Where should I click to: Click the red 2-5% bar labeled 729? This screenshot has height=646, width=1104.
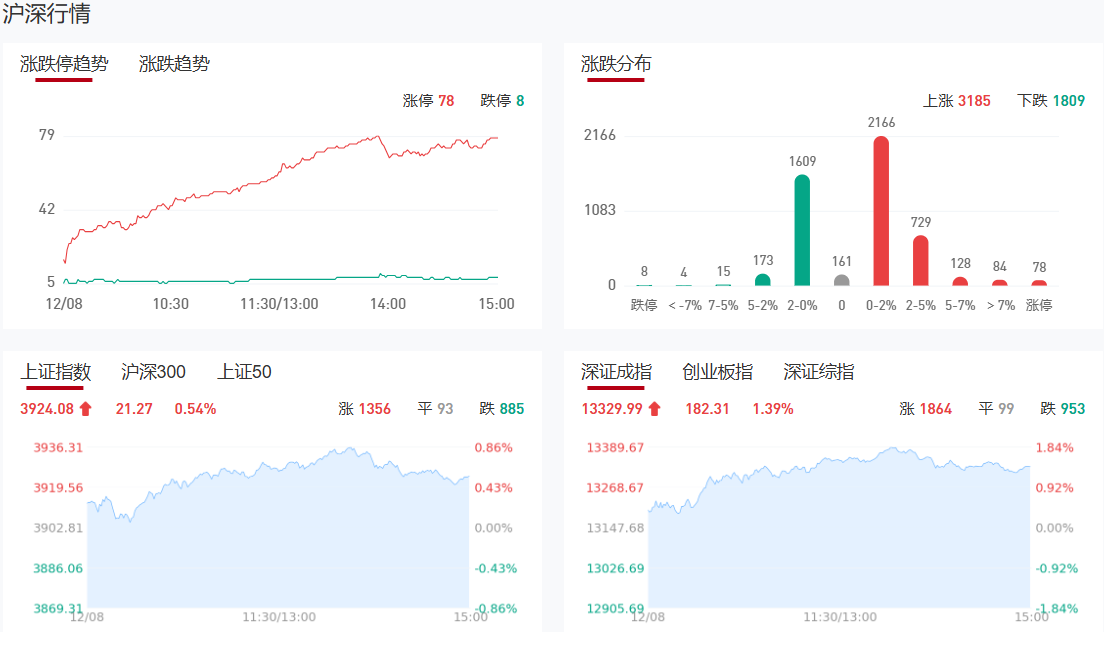(x=920, y=261)
